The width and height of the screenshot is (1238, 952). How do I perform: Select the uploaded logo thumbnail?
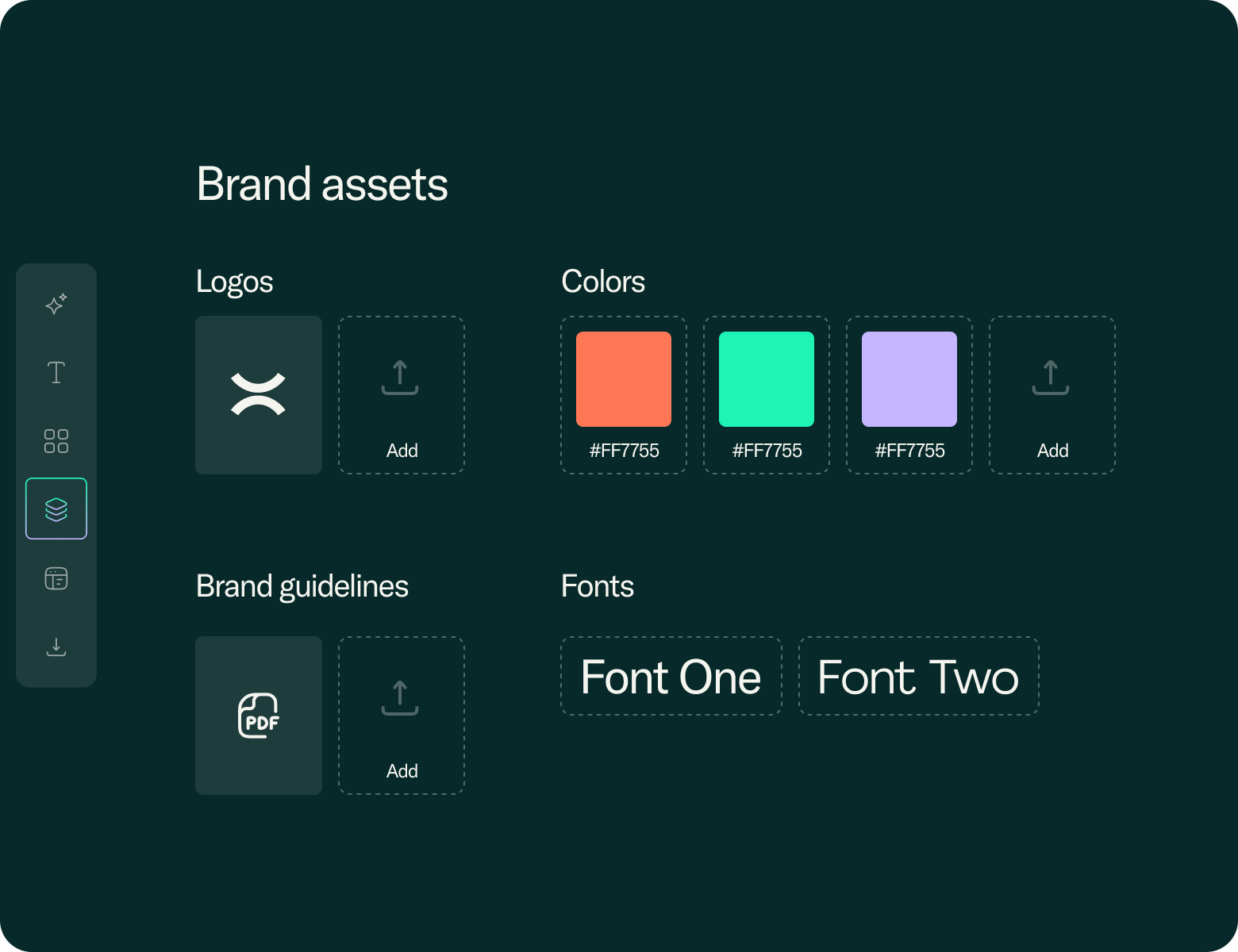[259, 395]
